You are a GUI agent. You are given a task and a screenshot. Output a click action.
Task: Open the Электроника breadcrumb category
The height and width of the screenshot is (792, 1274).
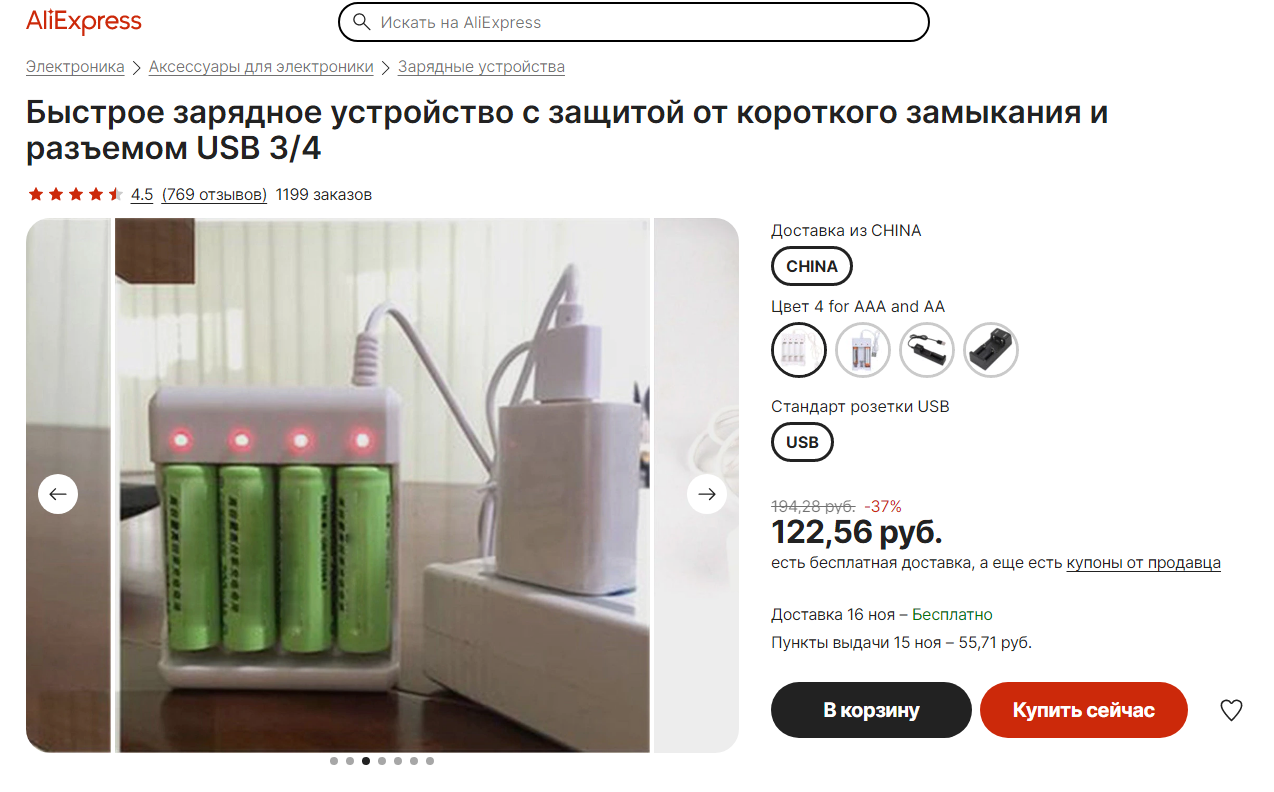(x=75, y=67)
